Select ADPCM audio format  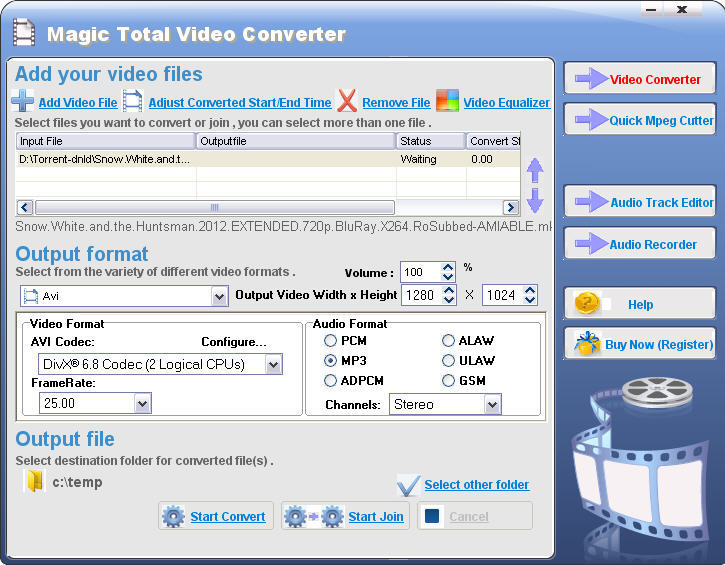click(330, 381)
